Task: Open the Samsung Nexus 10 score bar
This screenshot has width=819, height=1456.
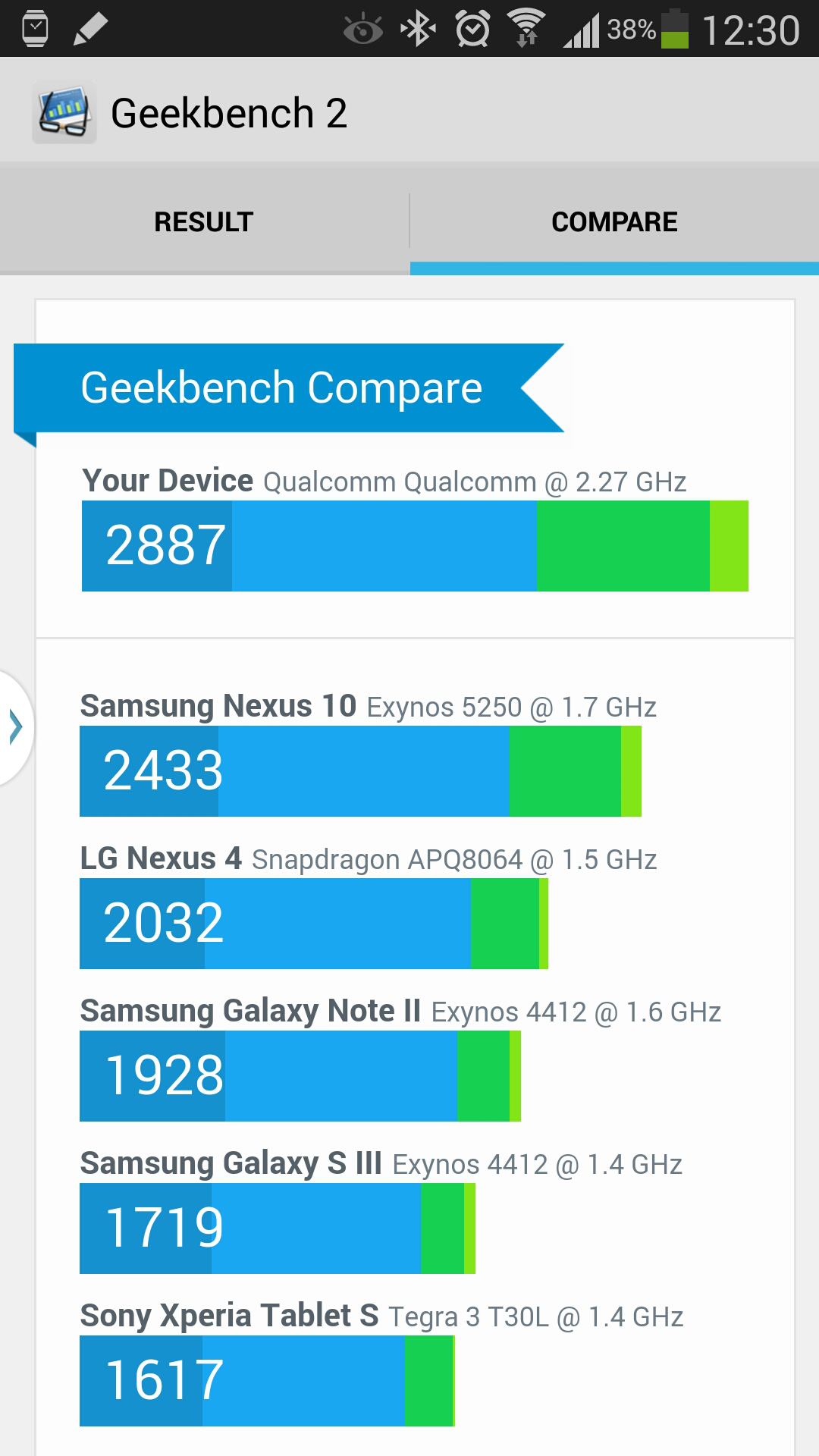Action: point(360,771)
